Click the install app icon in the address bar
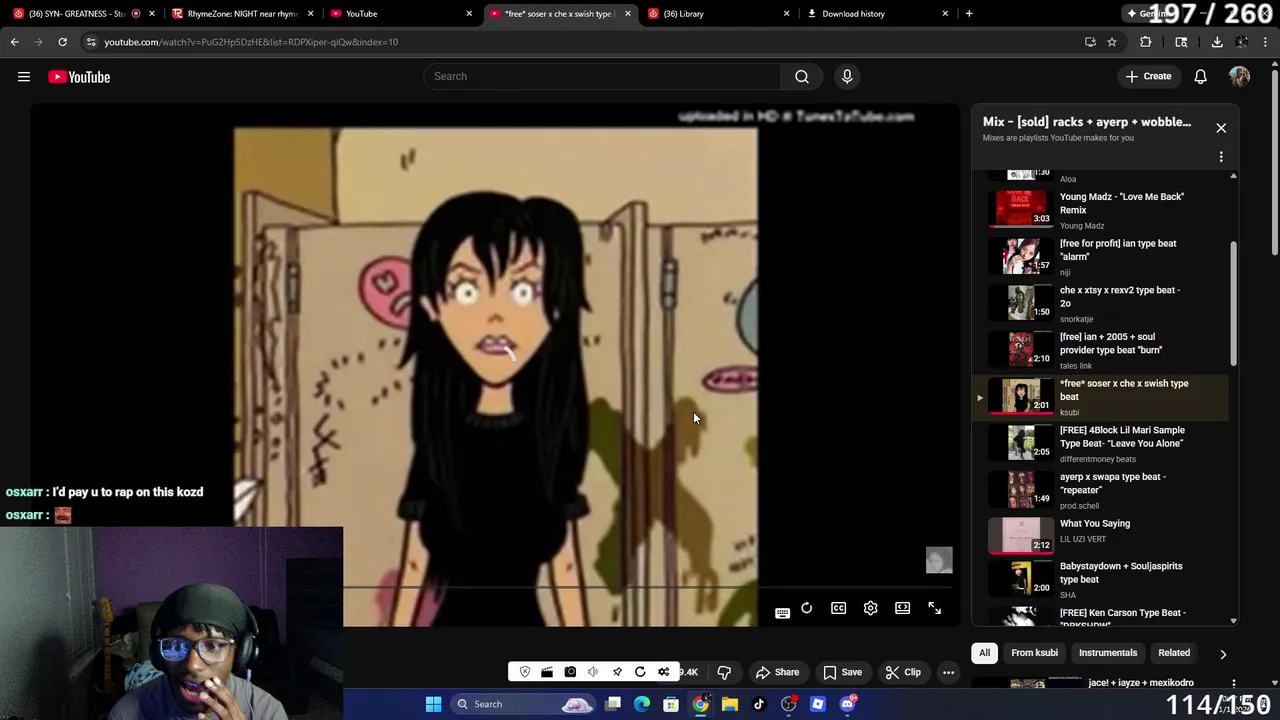 [1090, 42]
